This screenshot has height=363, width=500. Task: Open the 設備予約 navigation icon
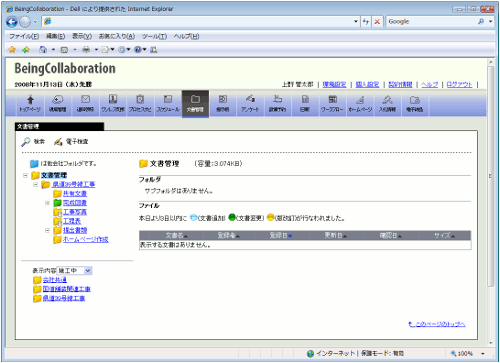[277, 104]
